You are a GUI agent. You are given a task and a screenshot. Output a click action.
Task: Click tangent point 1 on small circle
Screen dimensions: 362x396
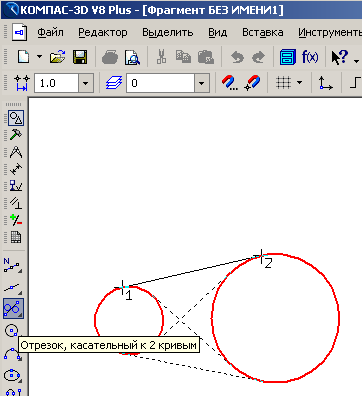123,287
